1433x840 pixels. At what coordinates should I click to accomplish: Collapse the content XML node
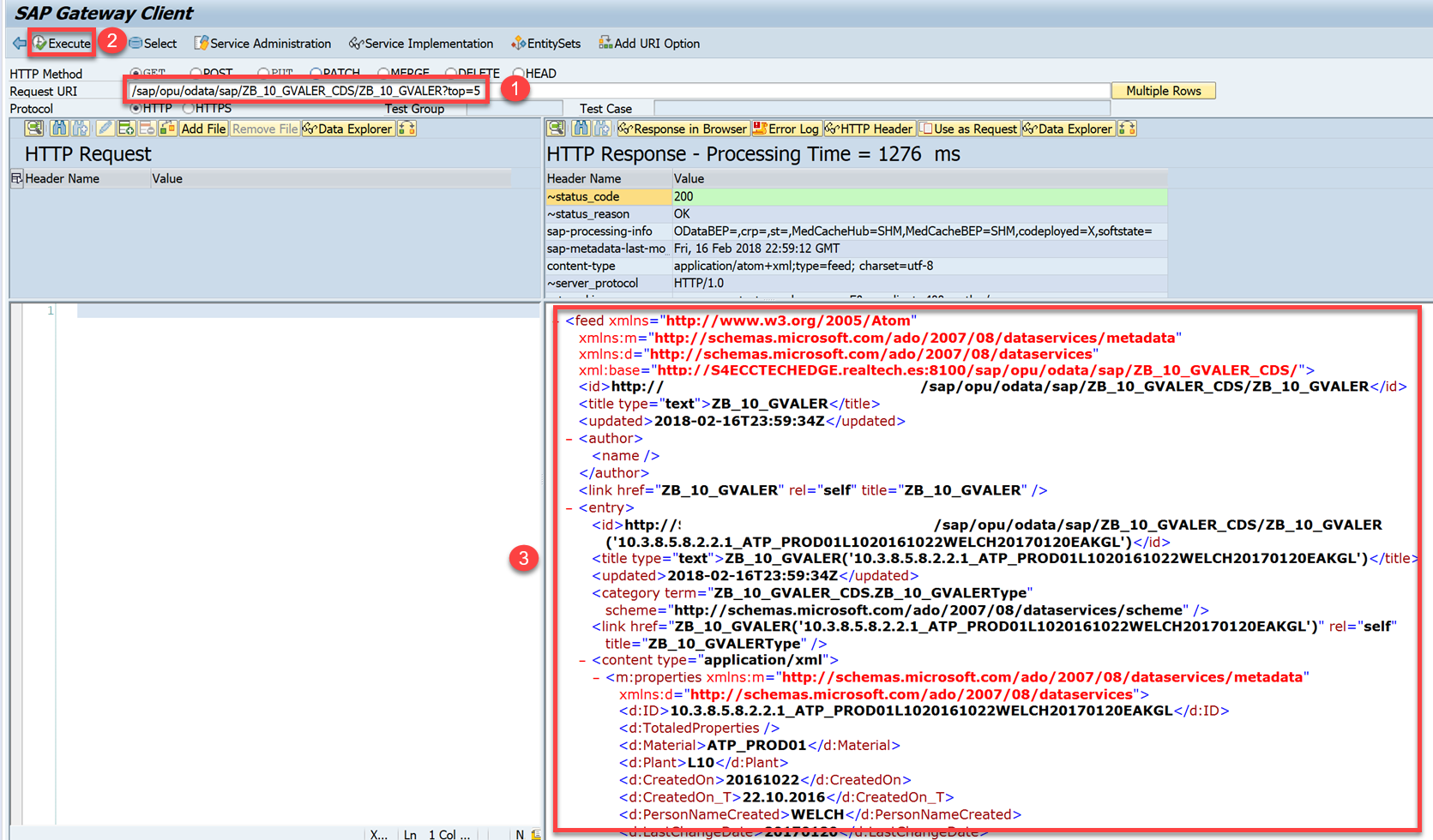coord(582,660)
